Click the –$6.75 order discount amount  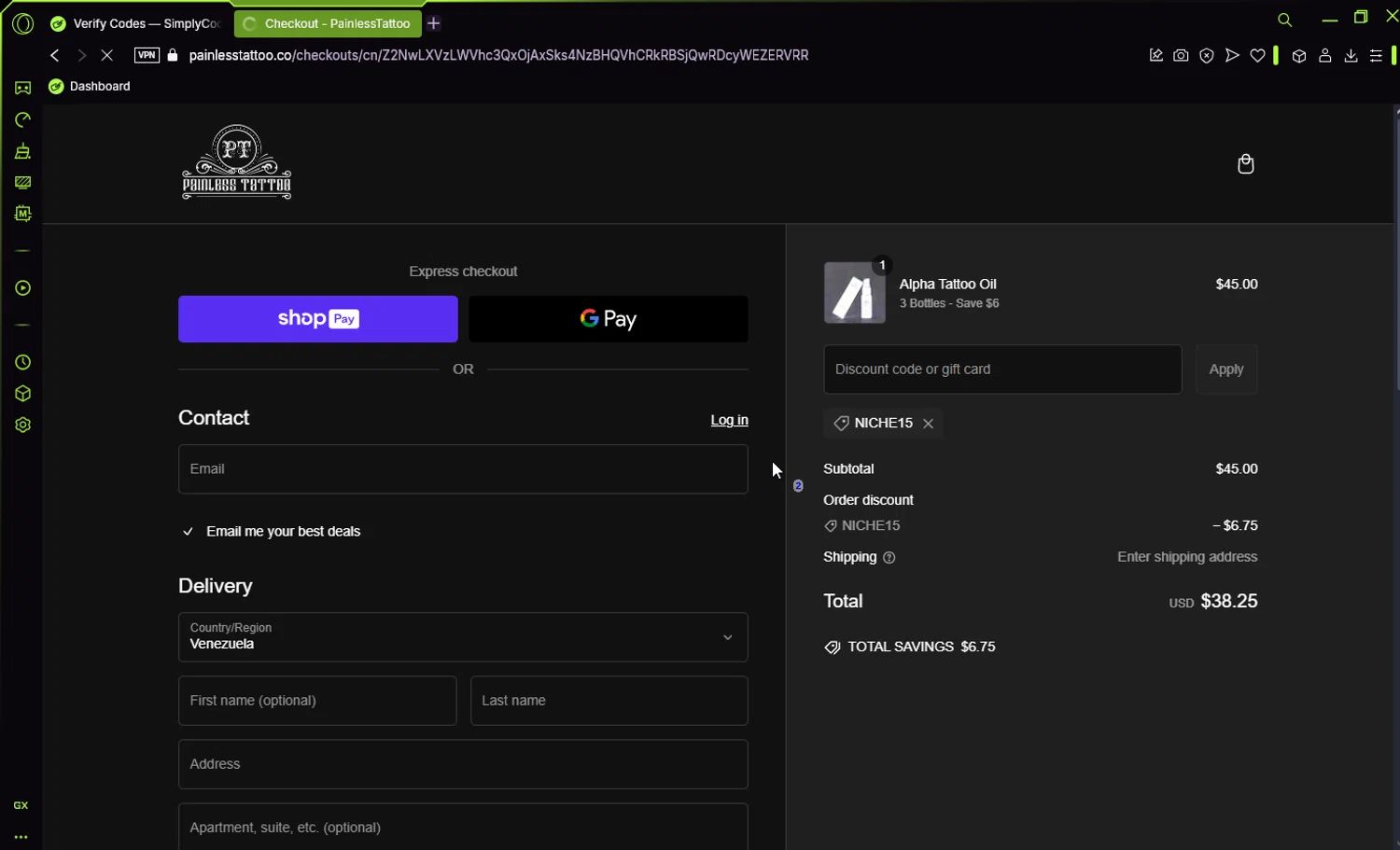1235,525
